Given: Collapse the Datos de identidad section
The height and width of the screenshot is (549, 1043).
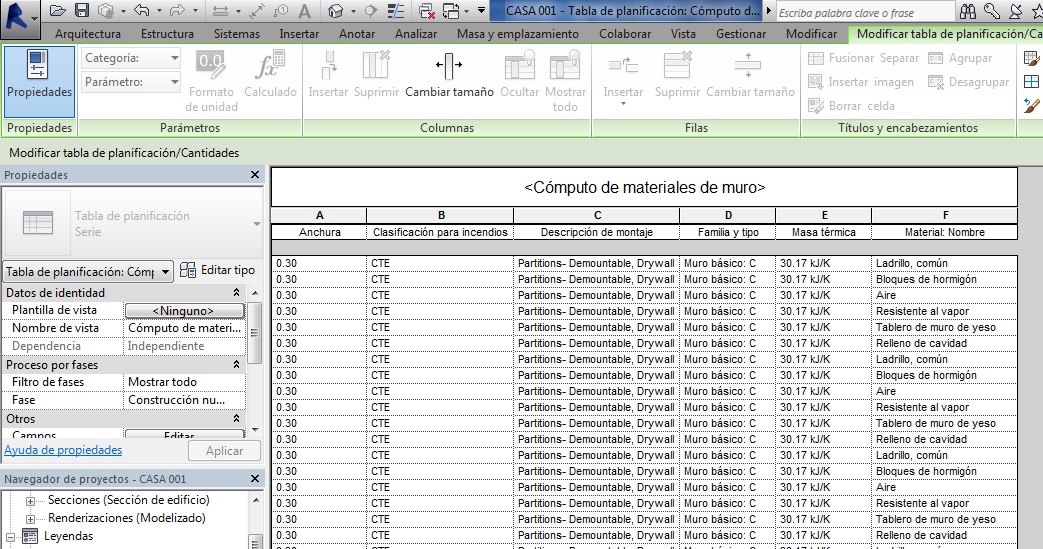Looking at the screenshot, I should (237, 293).
